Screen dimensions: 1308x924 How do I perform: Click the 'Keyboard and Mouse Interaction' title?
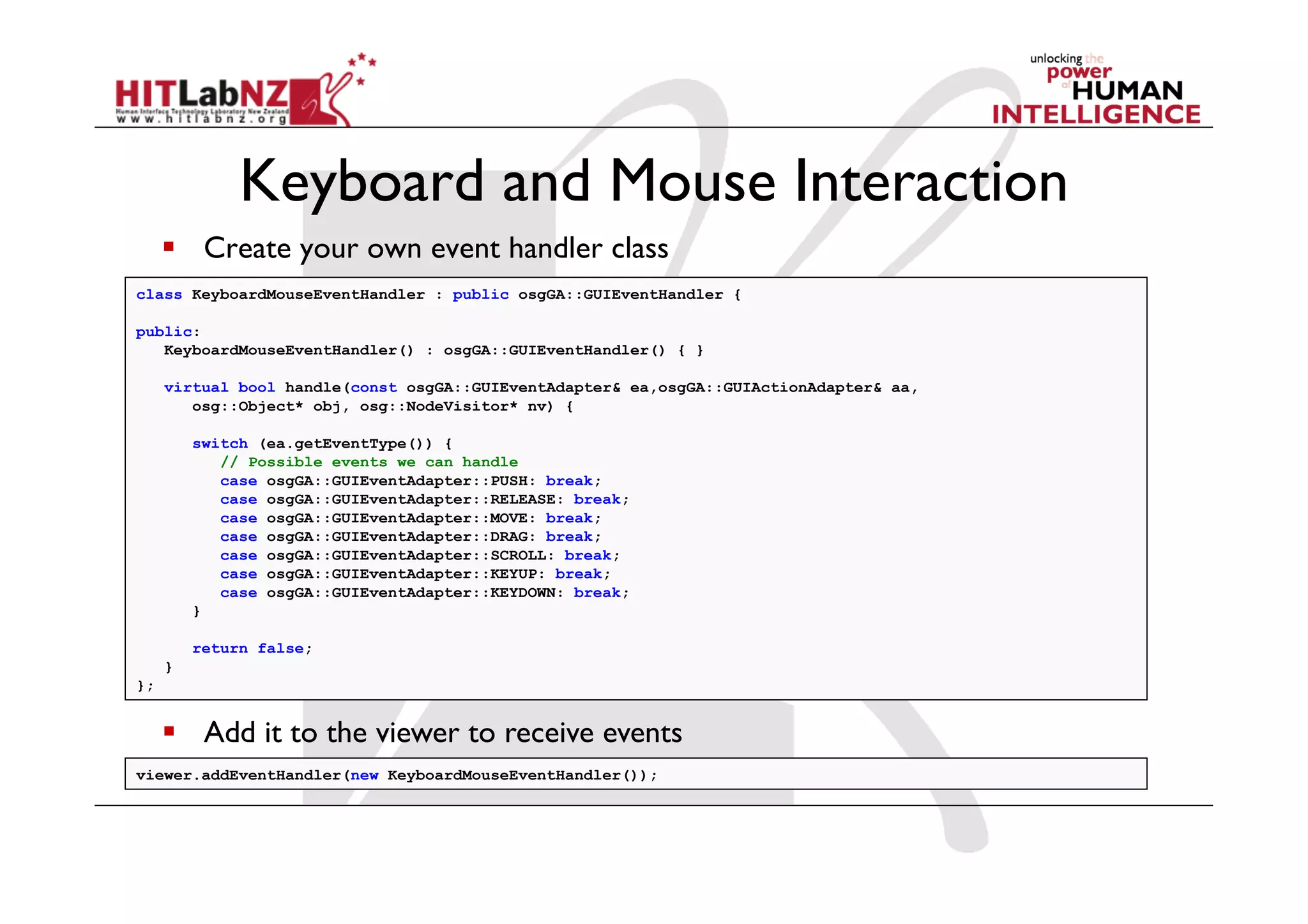tap(653, 181)
